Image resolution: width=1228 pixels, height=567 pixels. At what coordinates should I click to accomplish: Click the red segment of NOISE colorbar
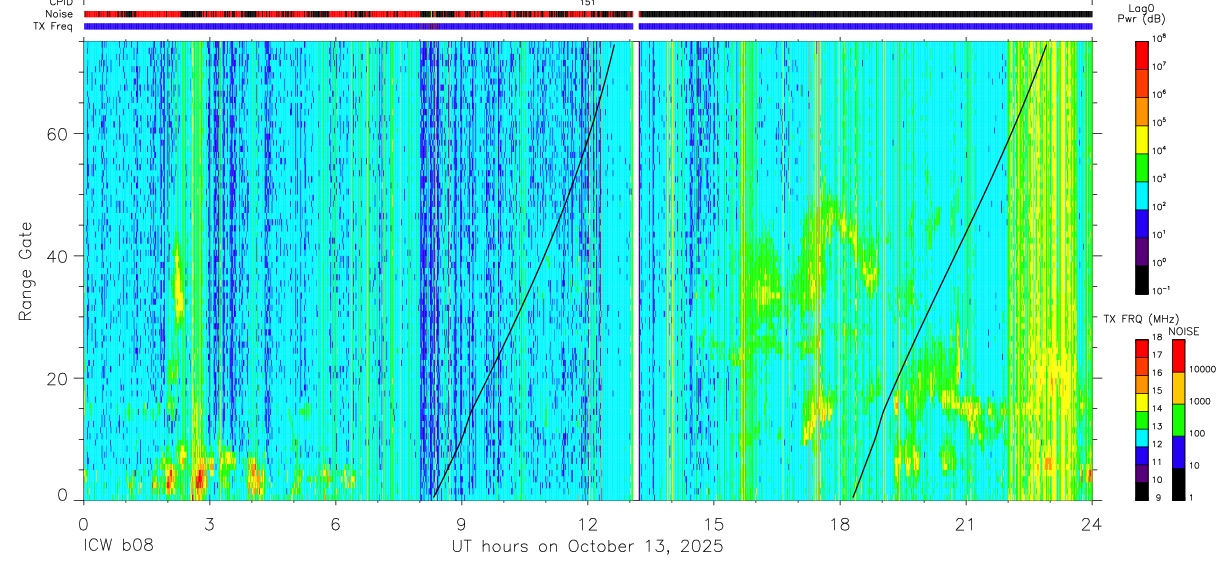pos(1179,355)
